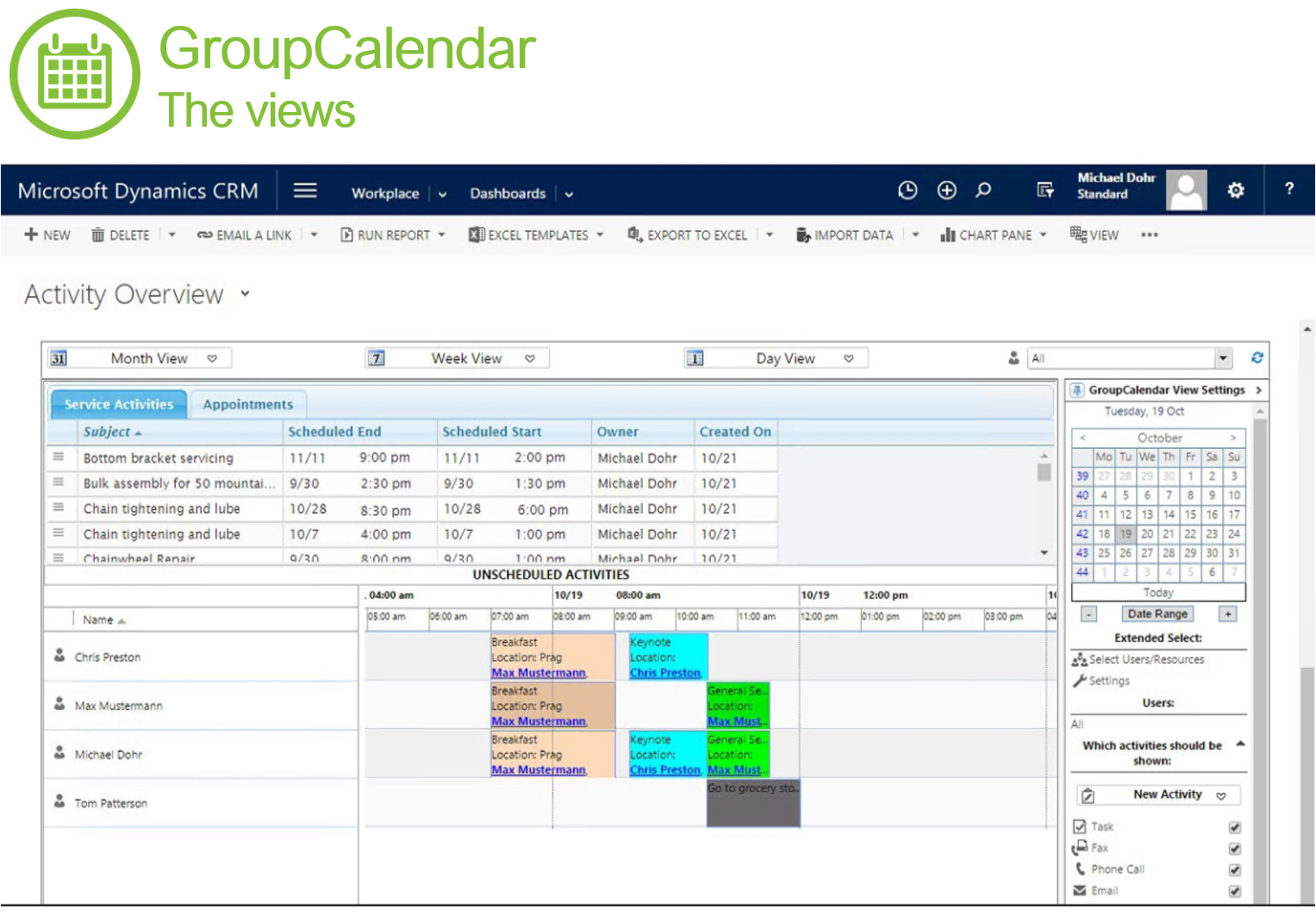The height and width of the screenshot is (915, 1316).
Task: Switch to Appointments tab
Action: tap(248, 404)
